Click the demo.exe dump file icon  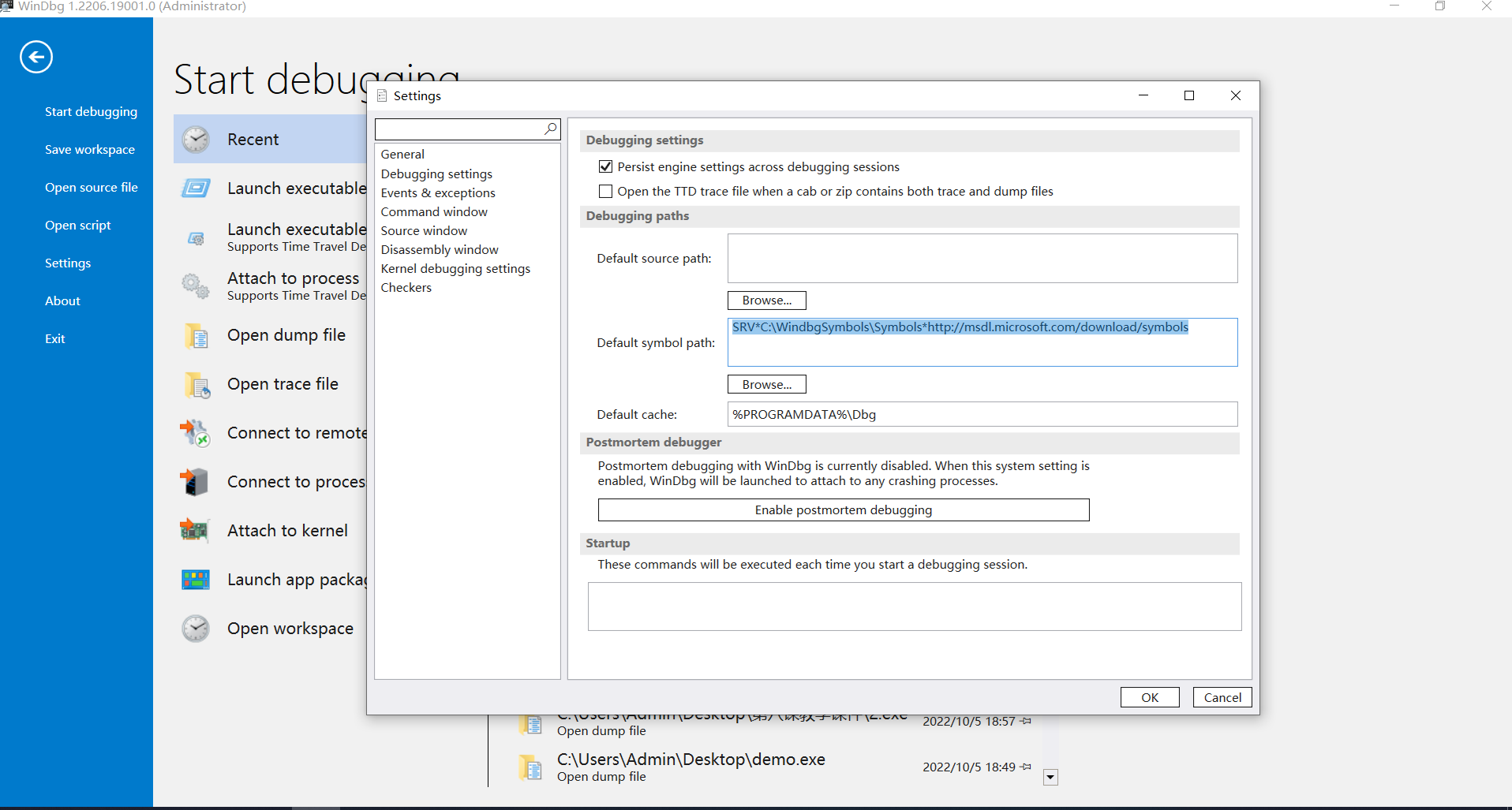530,767
